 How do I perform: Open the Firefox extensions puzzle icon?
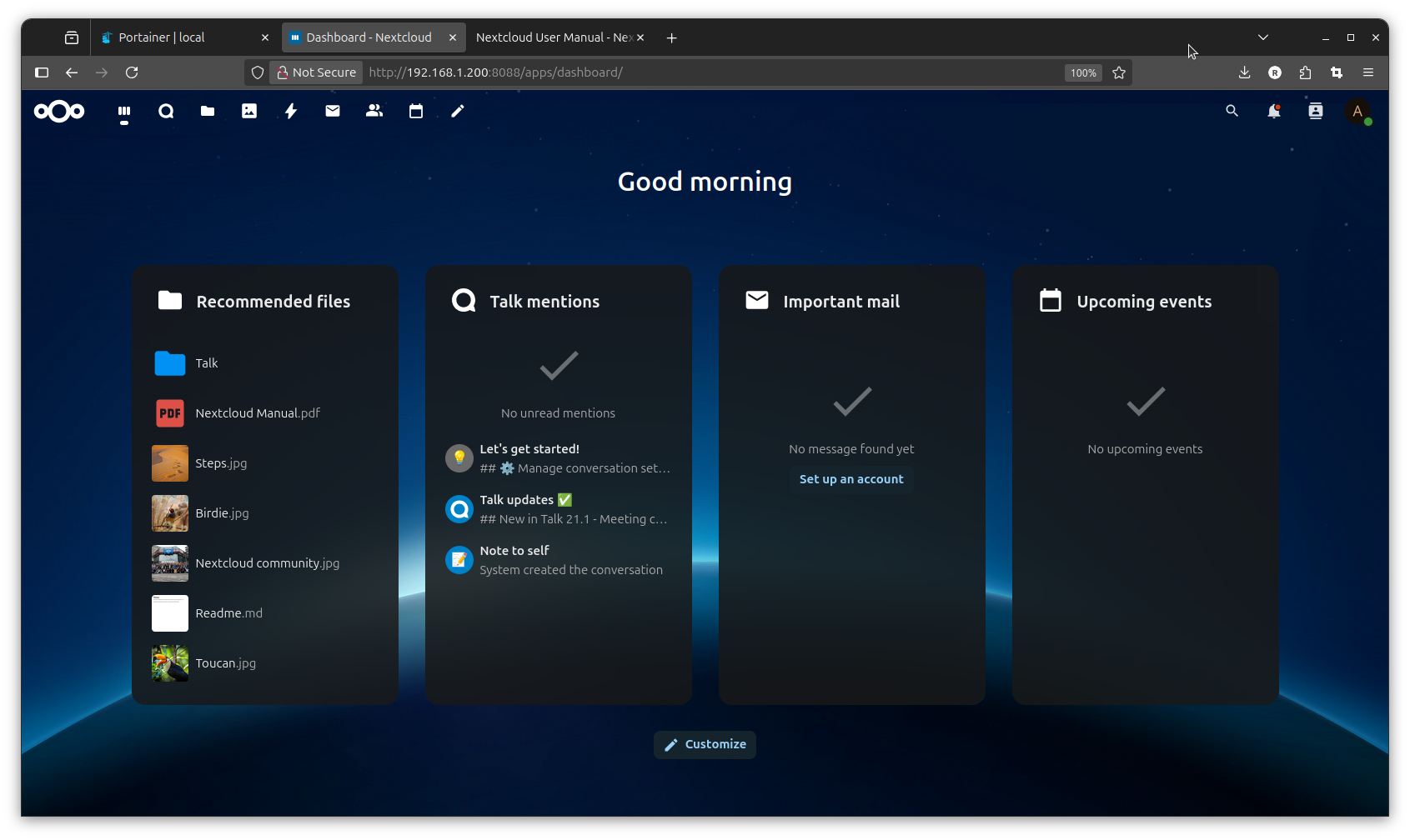click(1306, 72)
